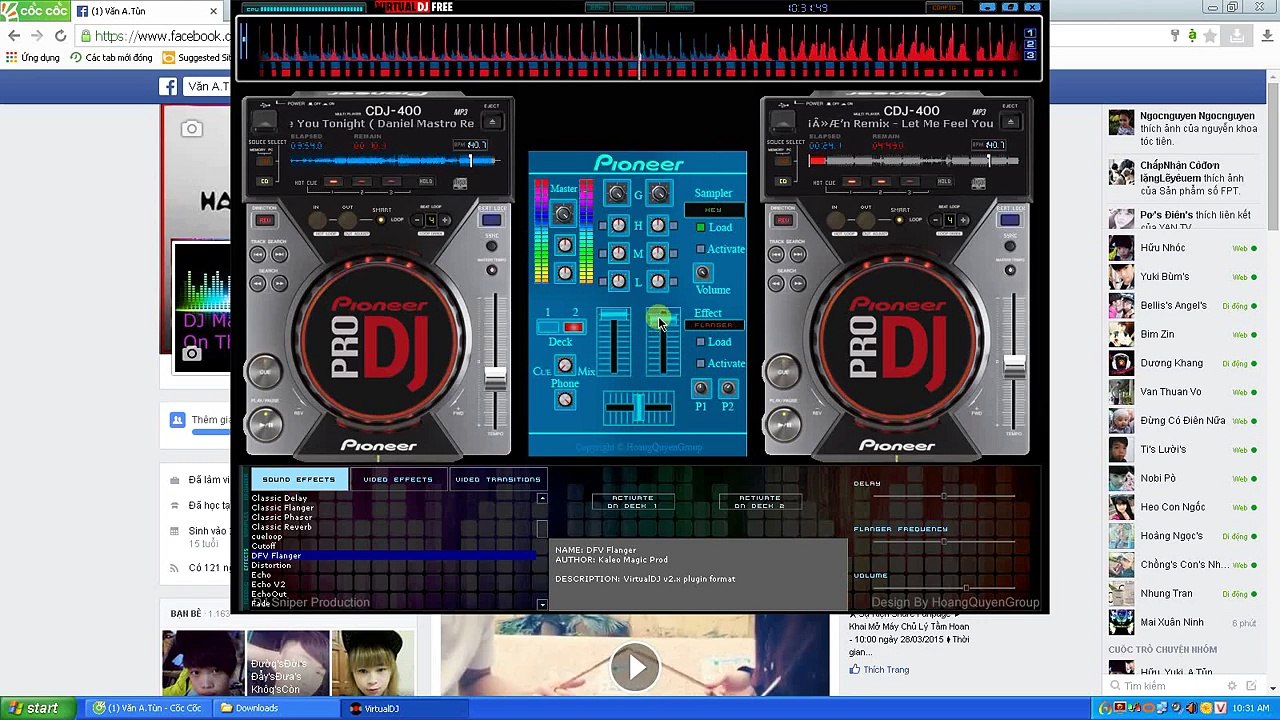Click previous track search on the right deck
This screenshot has height=720, width=1280.
pos(776,254)
